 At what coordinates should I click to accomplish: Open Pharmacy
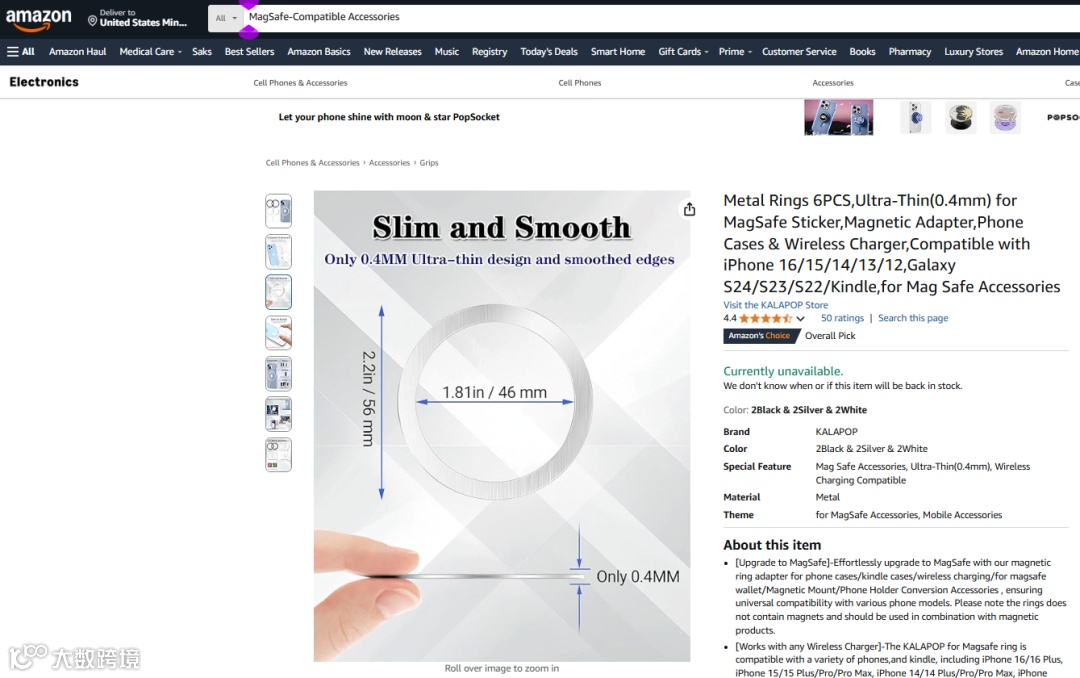[910, 52]
